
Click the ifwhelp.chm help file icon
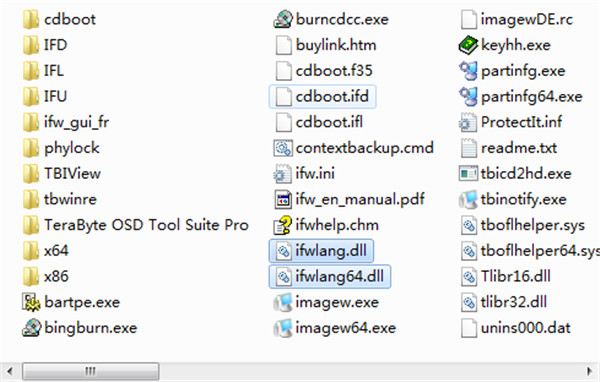pyautogui.click(x=283, y=225)
